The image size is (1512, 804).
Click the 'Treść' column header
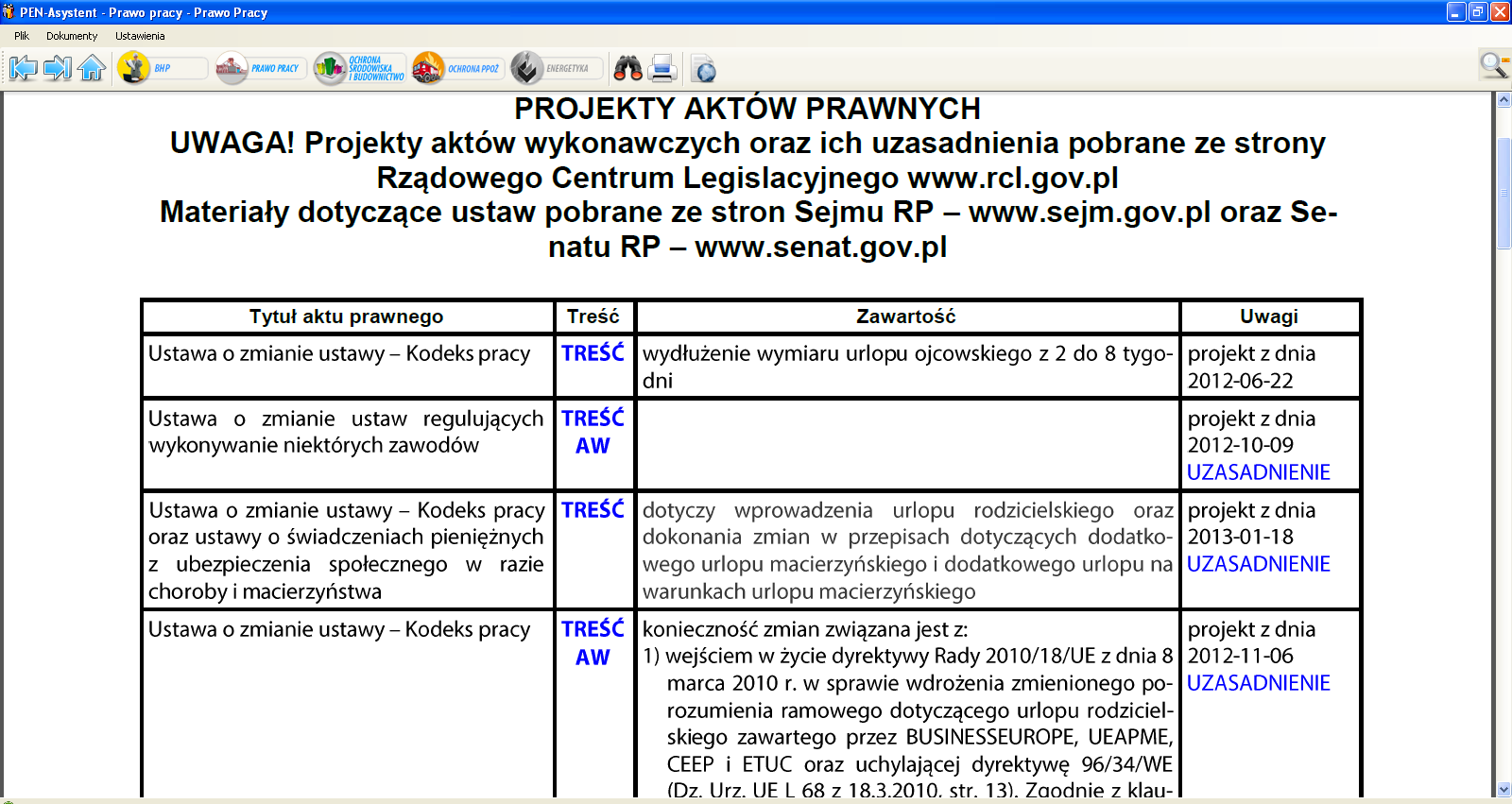click(x=593, y=316)
